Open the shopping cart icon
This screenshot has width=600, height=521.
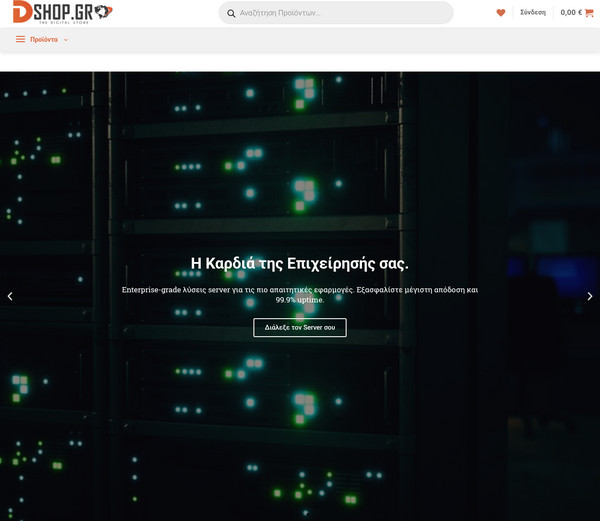(589, 13)
